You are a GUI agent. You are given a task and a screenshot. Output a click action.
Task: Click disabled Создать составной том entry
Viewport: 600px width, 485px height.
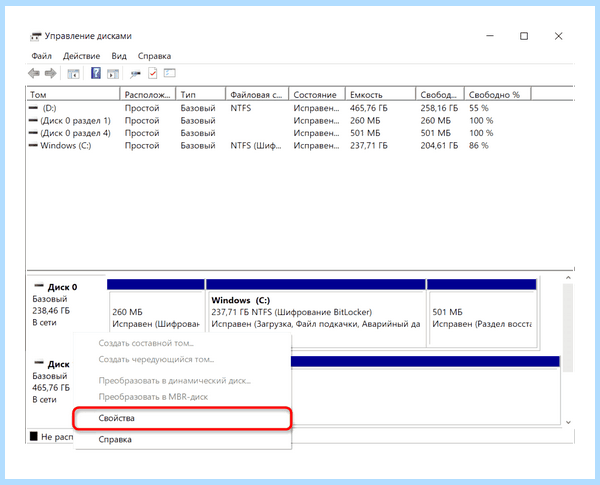[x=182, y=343]
